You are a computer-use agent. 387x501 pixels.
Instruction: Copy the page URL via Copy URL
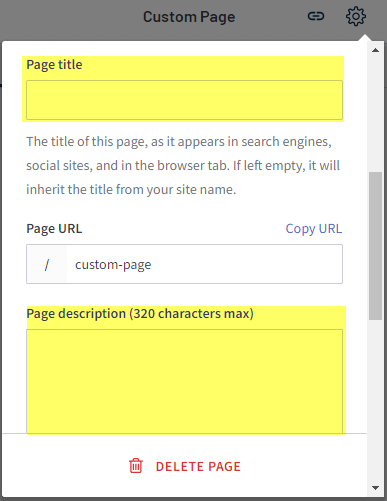click(314, 229)
